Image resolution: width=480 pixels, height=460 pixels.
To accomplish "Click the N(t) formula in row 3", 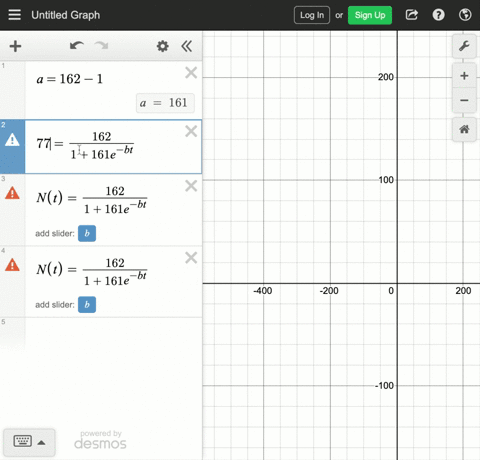I will point(92,199).
